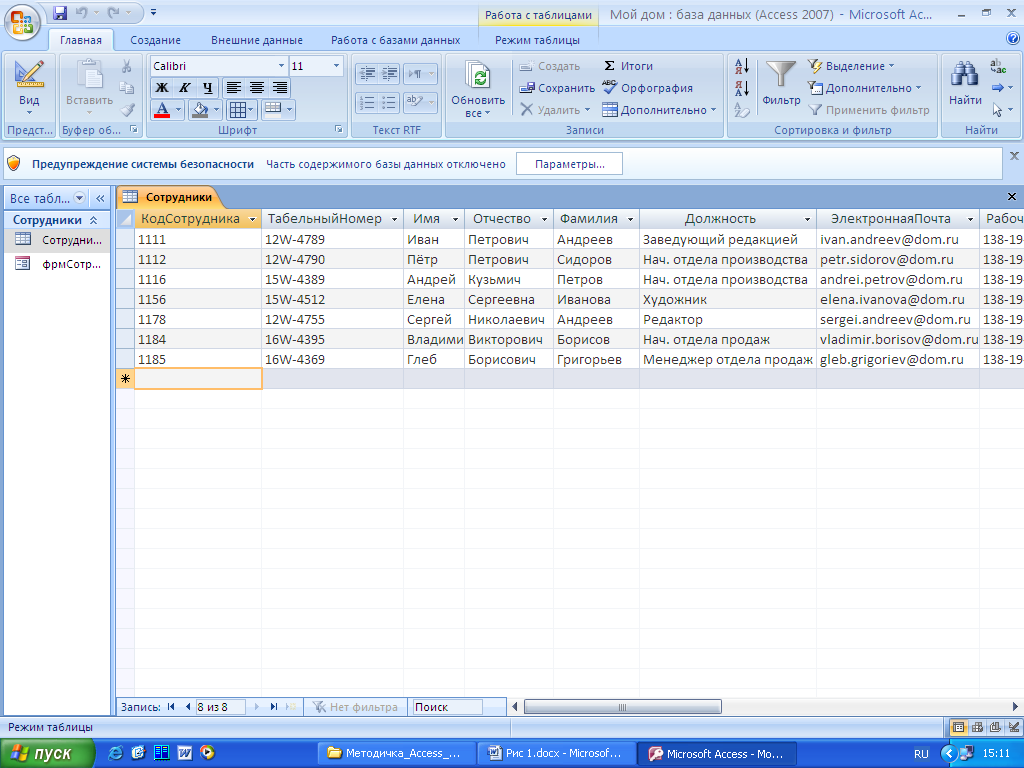Apply fill background color bucket
Image resolution: width=1024 pixels, height=768 pixels.
click(200, 110)
